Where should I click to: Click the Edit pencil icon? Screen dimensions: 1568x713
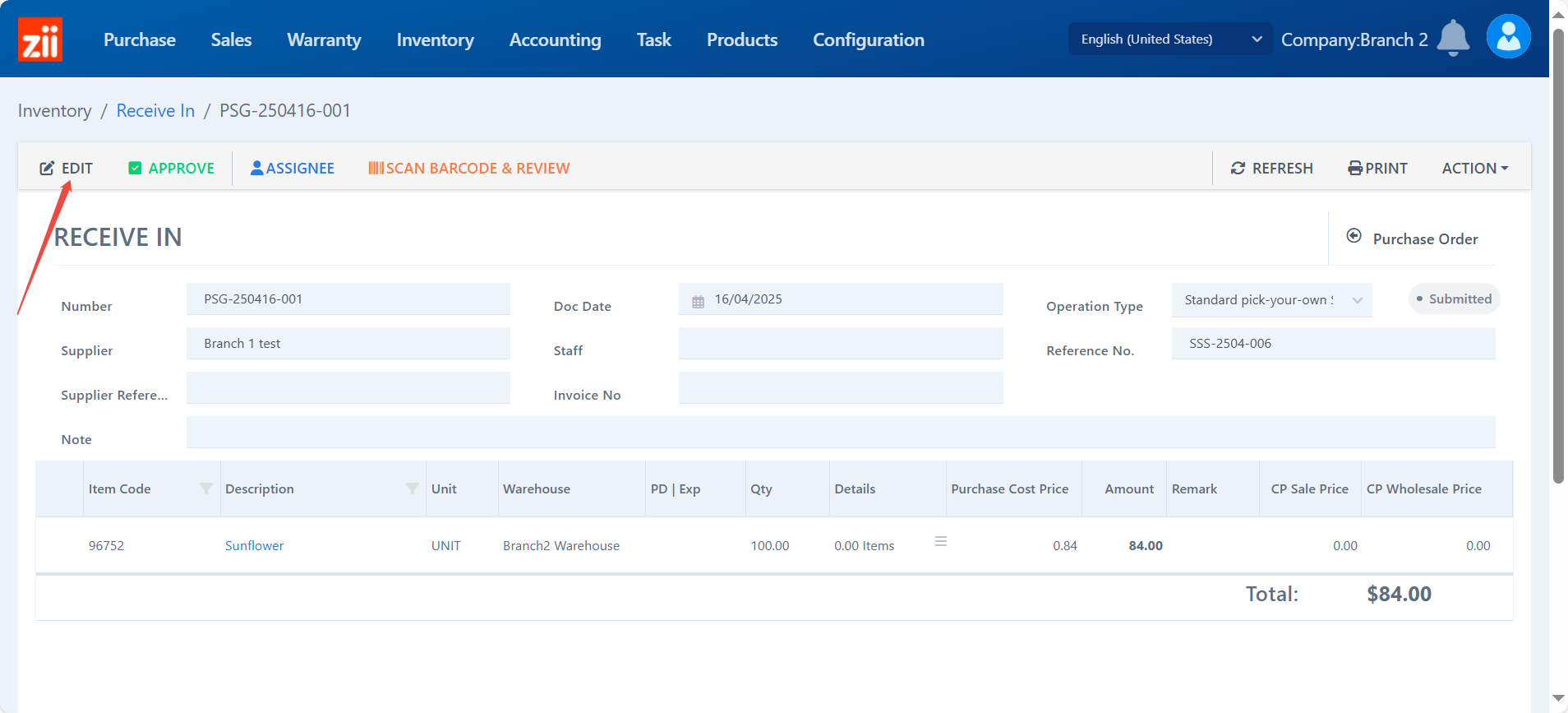(48, 169)
